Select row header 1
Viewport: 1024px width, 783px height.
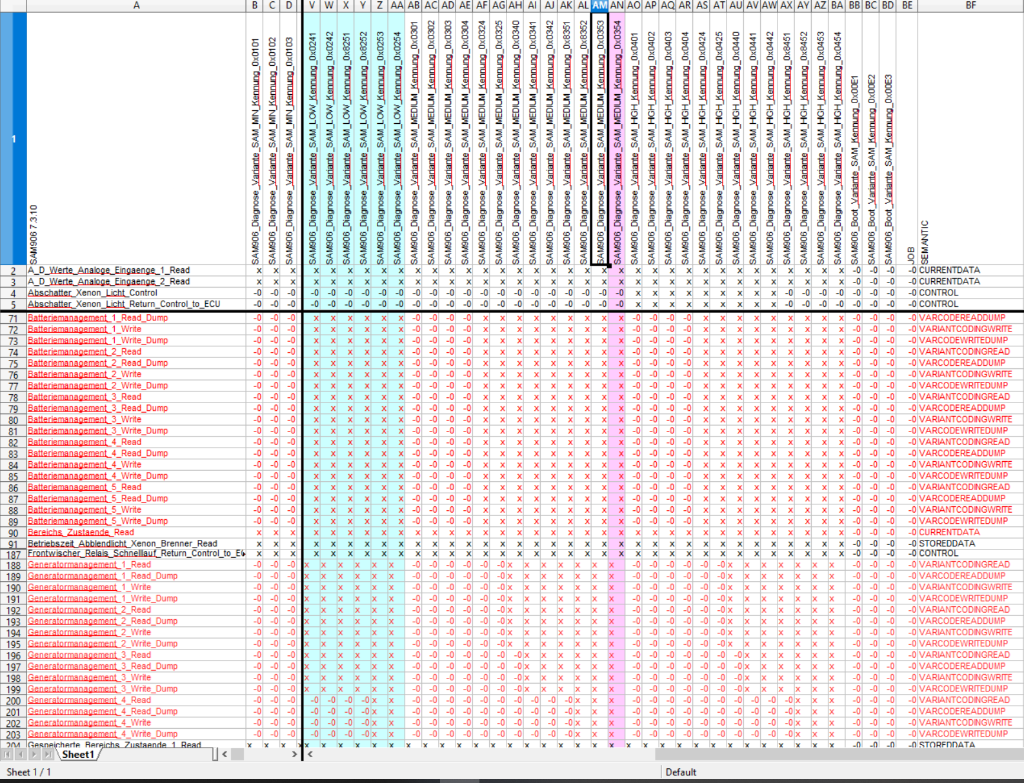(x=13, y=139)
